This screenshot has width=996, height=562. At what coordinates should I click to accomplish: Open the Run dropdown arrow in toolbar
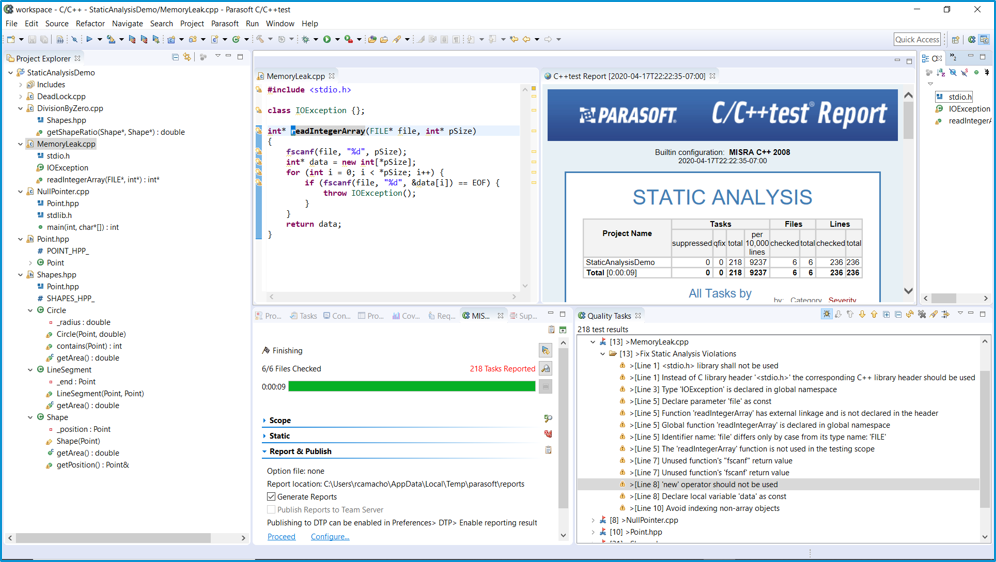point(337,39)
